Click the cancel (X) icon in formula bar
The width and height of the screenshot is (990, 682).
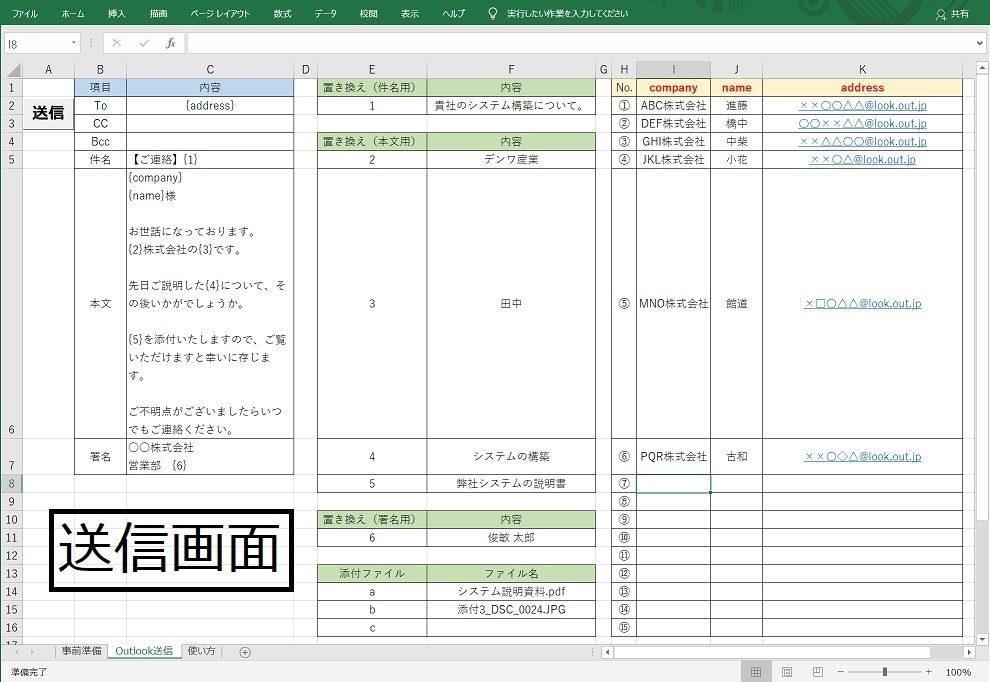pos(116,43)
